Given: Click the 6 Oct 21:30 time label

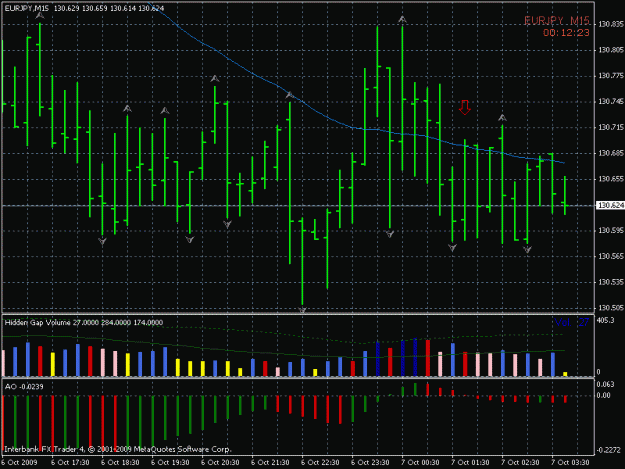Looking at the screenshot, I should (x=270, y=463).
